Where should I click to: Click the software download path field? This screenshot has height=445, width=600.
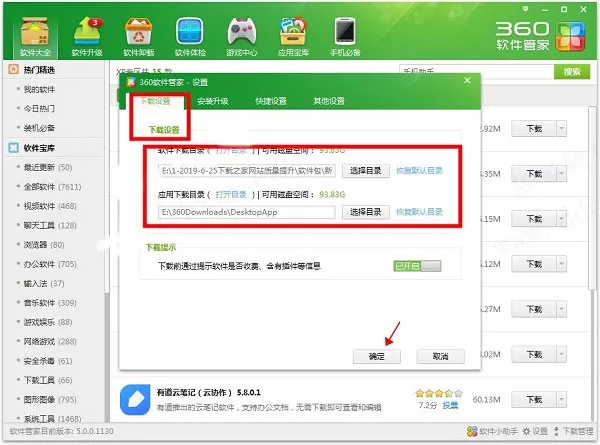[247, 171]
